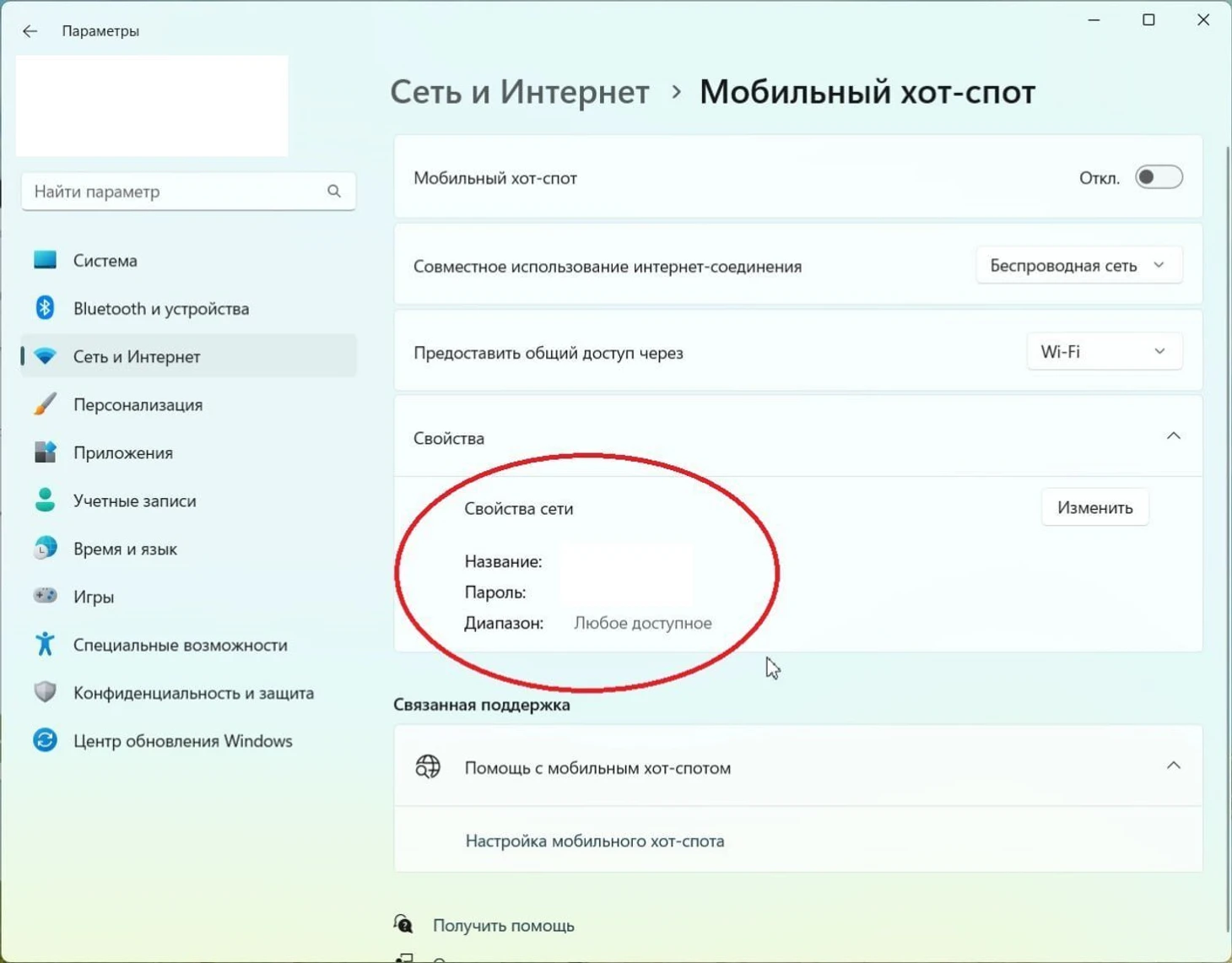Collapse Помощь с мобильным хот-спотом chevron
Image resolution: width=1232 pixels, height=963 pixels.
tap(1173, 766)
